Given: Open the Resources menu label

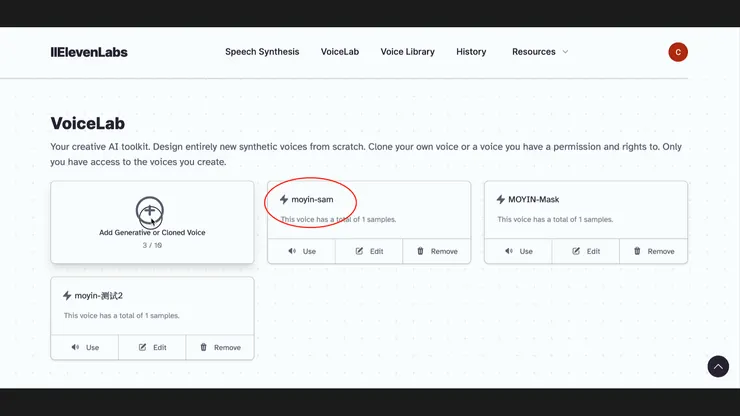Looking at the screenshot, I should (x=534, y=52).
